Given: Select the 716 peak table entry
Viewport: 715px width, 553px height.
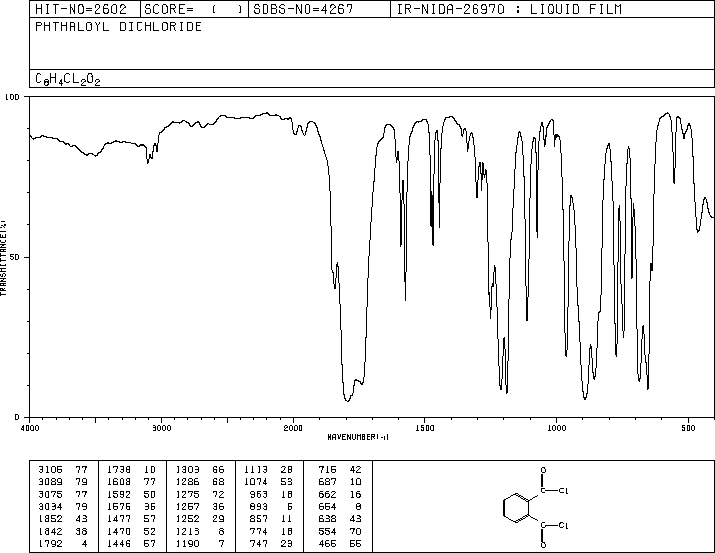Looking at the screenshot, I should [340, 469].
